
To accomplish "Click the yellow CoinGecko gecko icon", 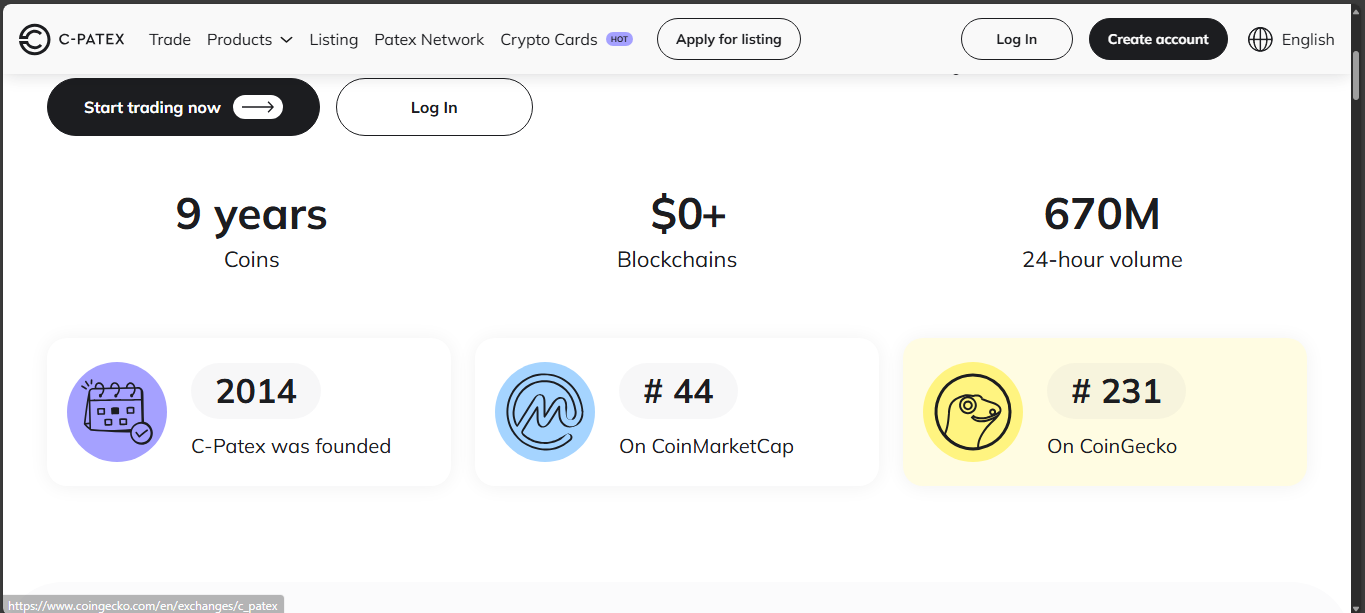I will pyautogui.click(x=973, y=412).
